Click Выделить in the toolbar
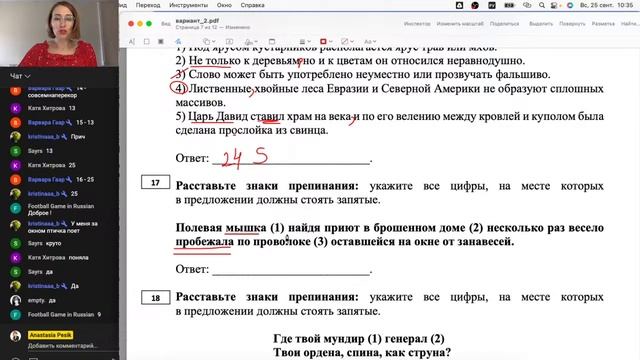 point(541,24)
